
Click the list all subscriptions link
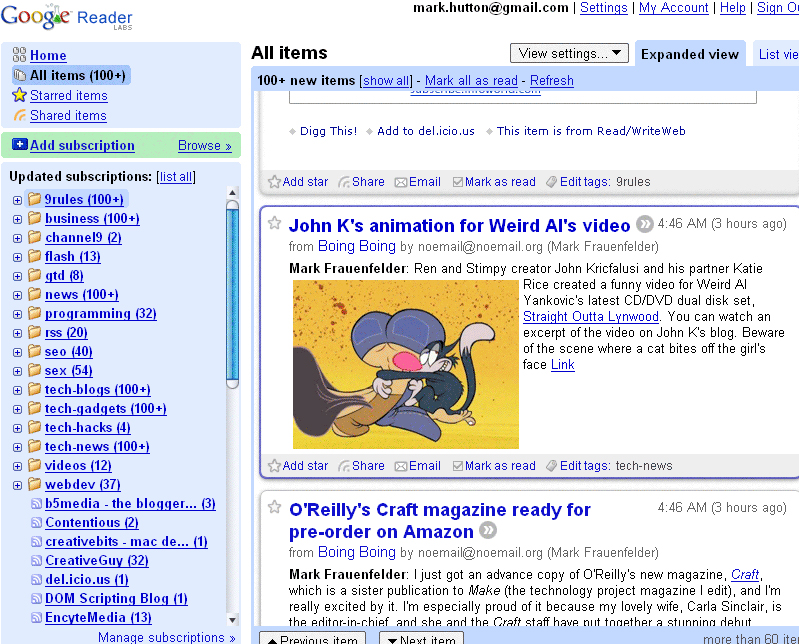click(x=176, y=177)
